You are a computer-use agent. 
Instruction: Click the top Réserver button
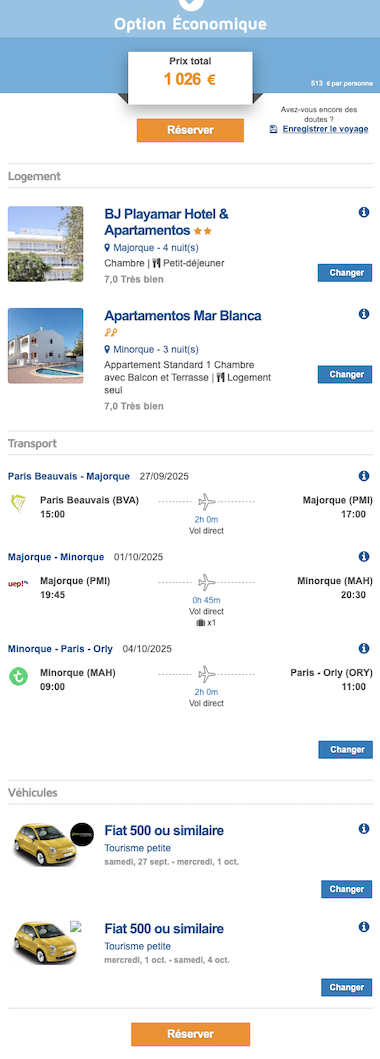click(x=190, y=130)
